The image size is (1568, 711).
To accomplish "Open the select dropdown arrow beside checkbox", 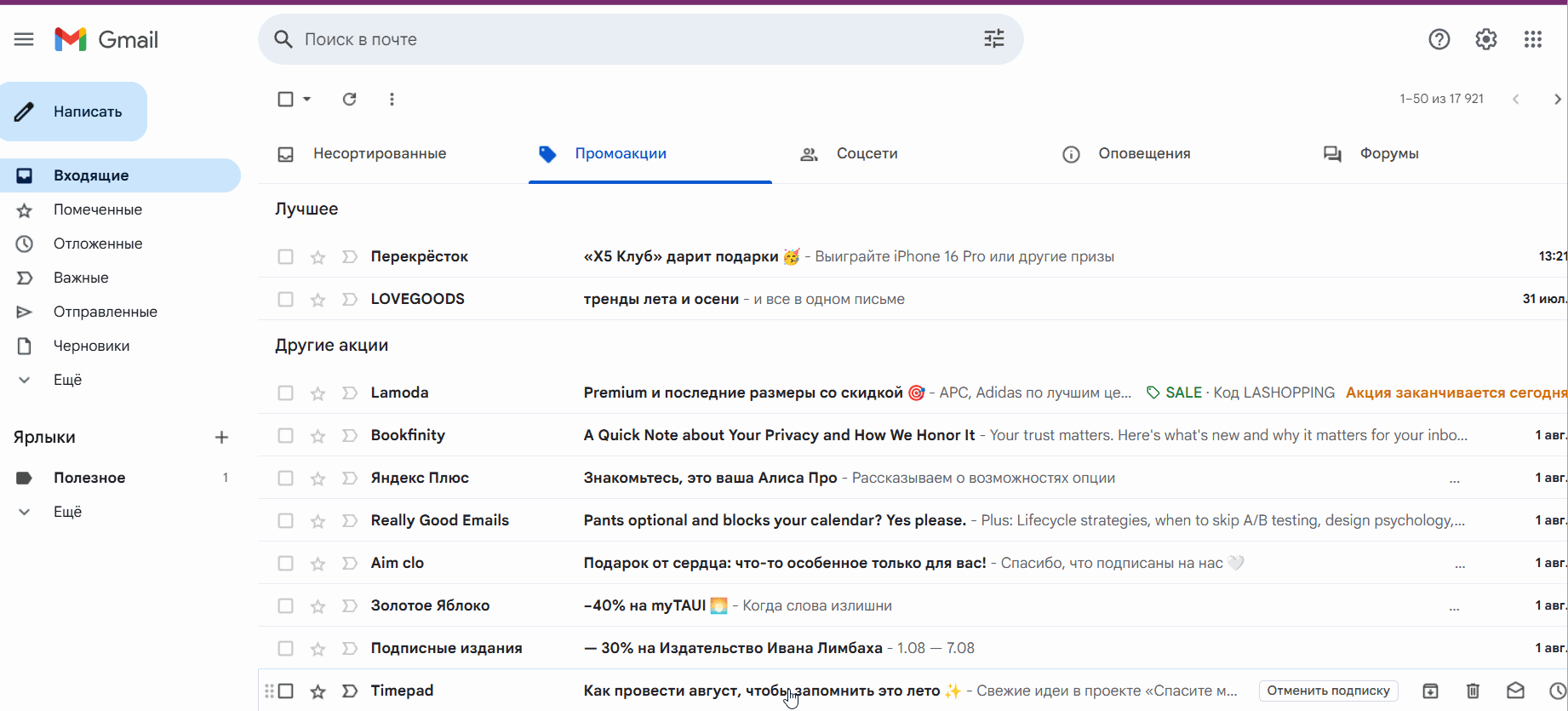I will pyautogui.click(x=307, y=99).
